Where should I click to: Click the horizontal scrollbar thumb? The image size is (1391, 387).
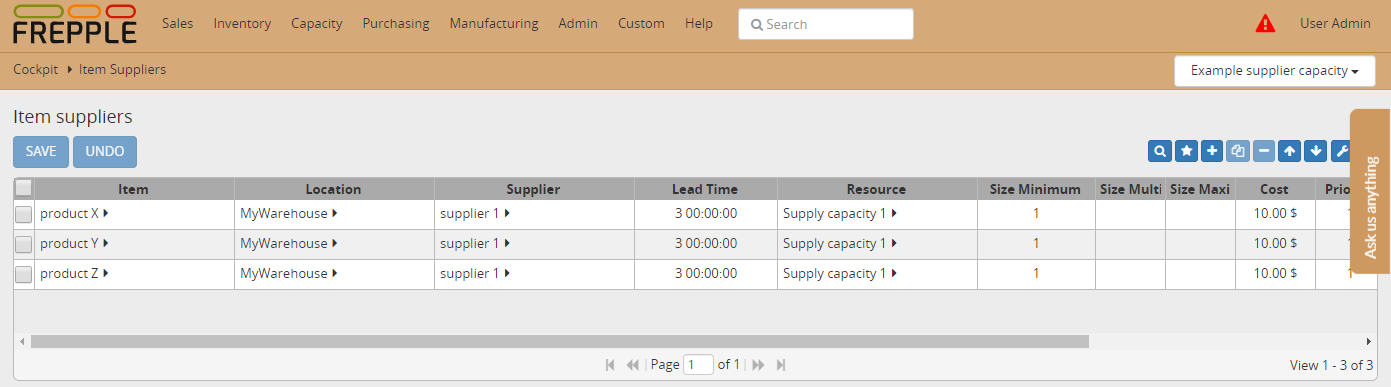click(559, 341)
